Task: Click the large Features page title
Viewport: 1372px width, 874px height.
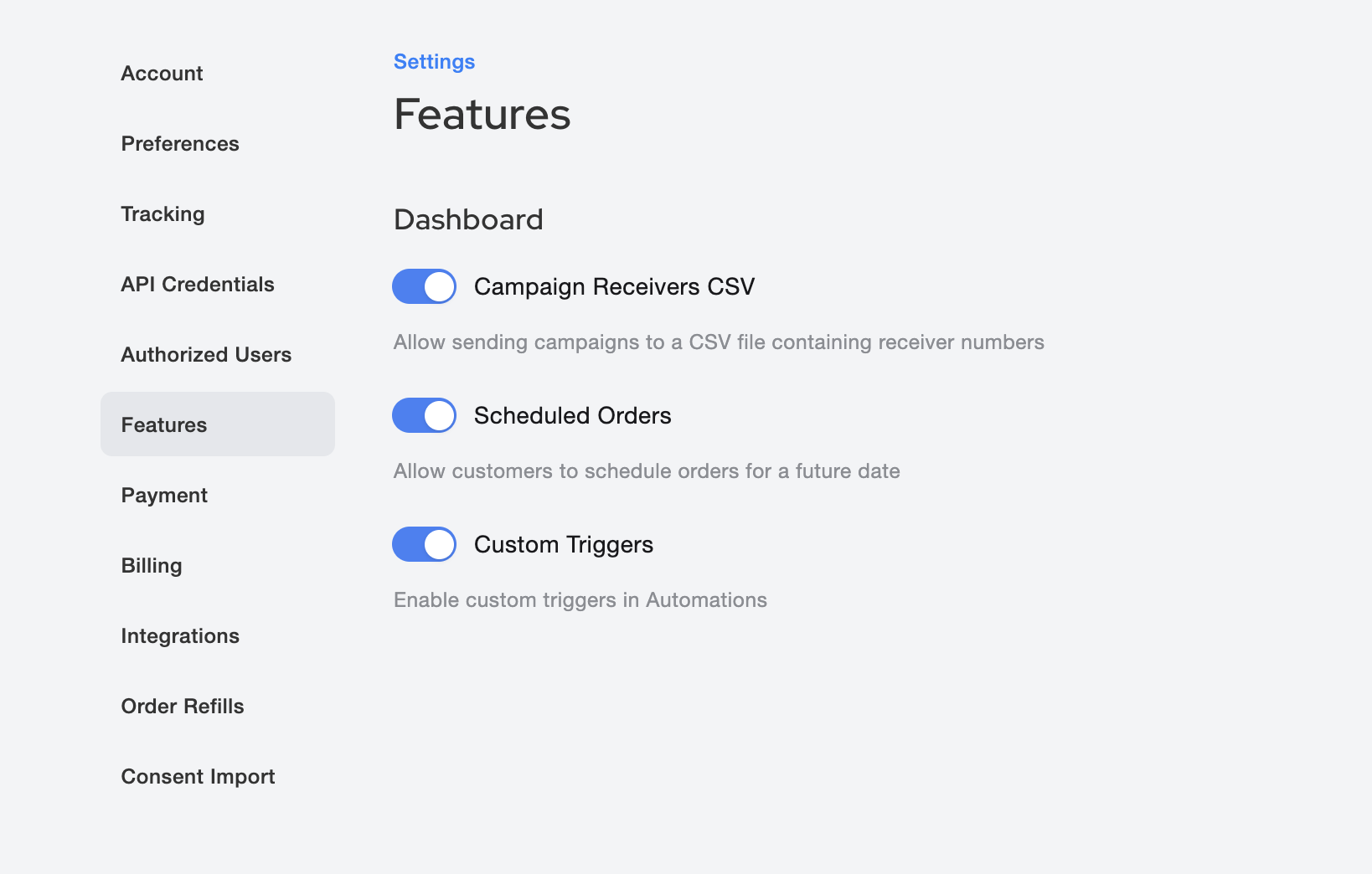Action: (482, 115)
